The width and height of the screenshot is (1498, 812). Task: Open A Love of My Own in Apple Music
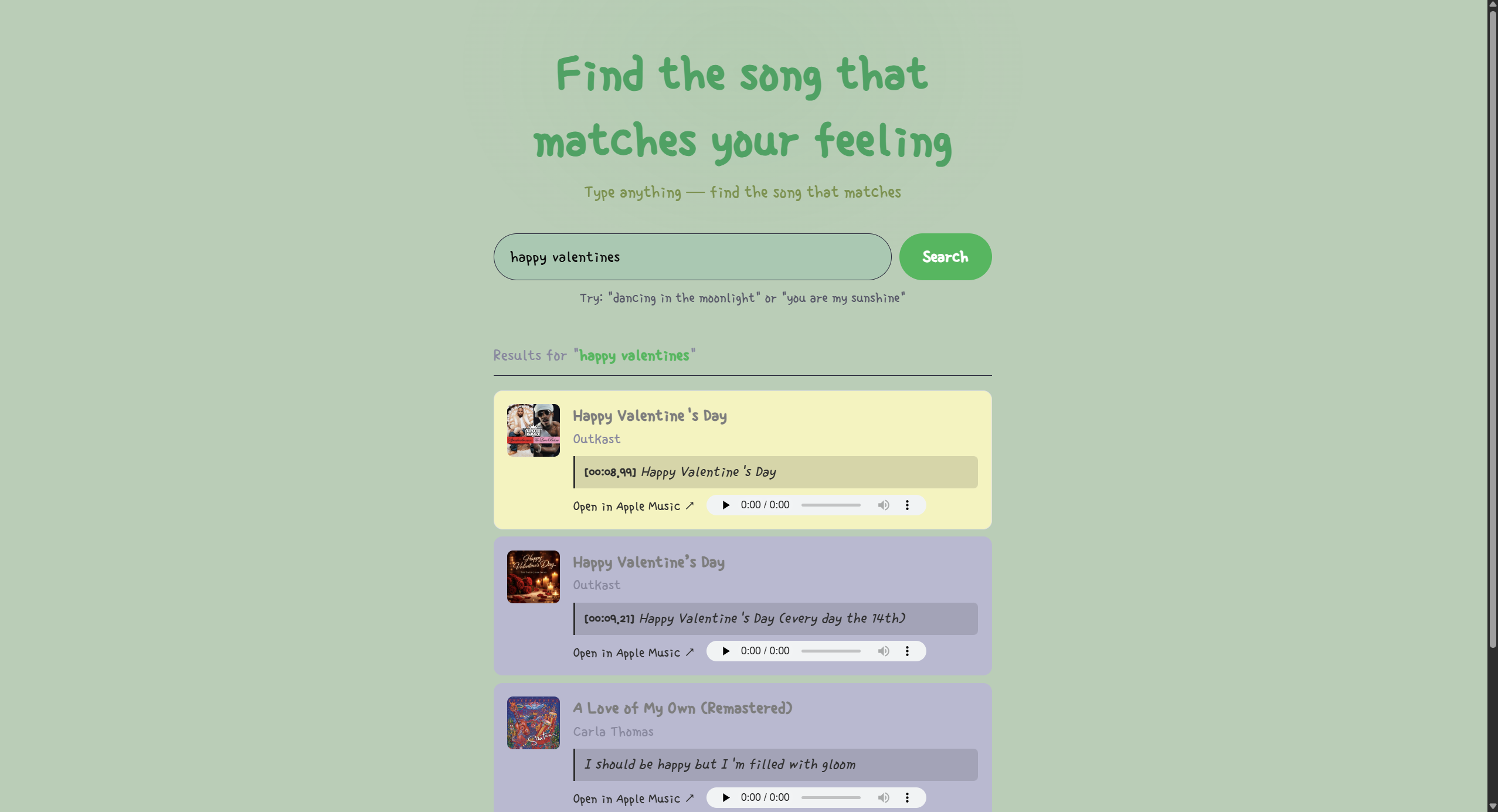(633, 799)
